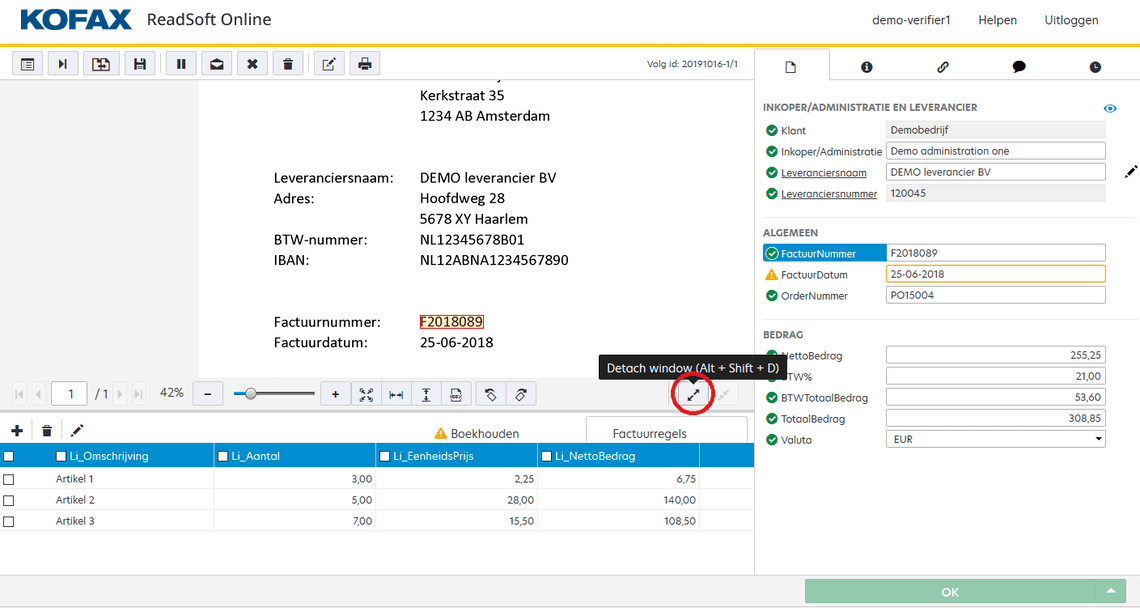1140x608 pixels.
Task: Click the zoom slider handle
Action: point(250,394)
